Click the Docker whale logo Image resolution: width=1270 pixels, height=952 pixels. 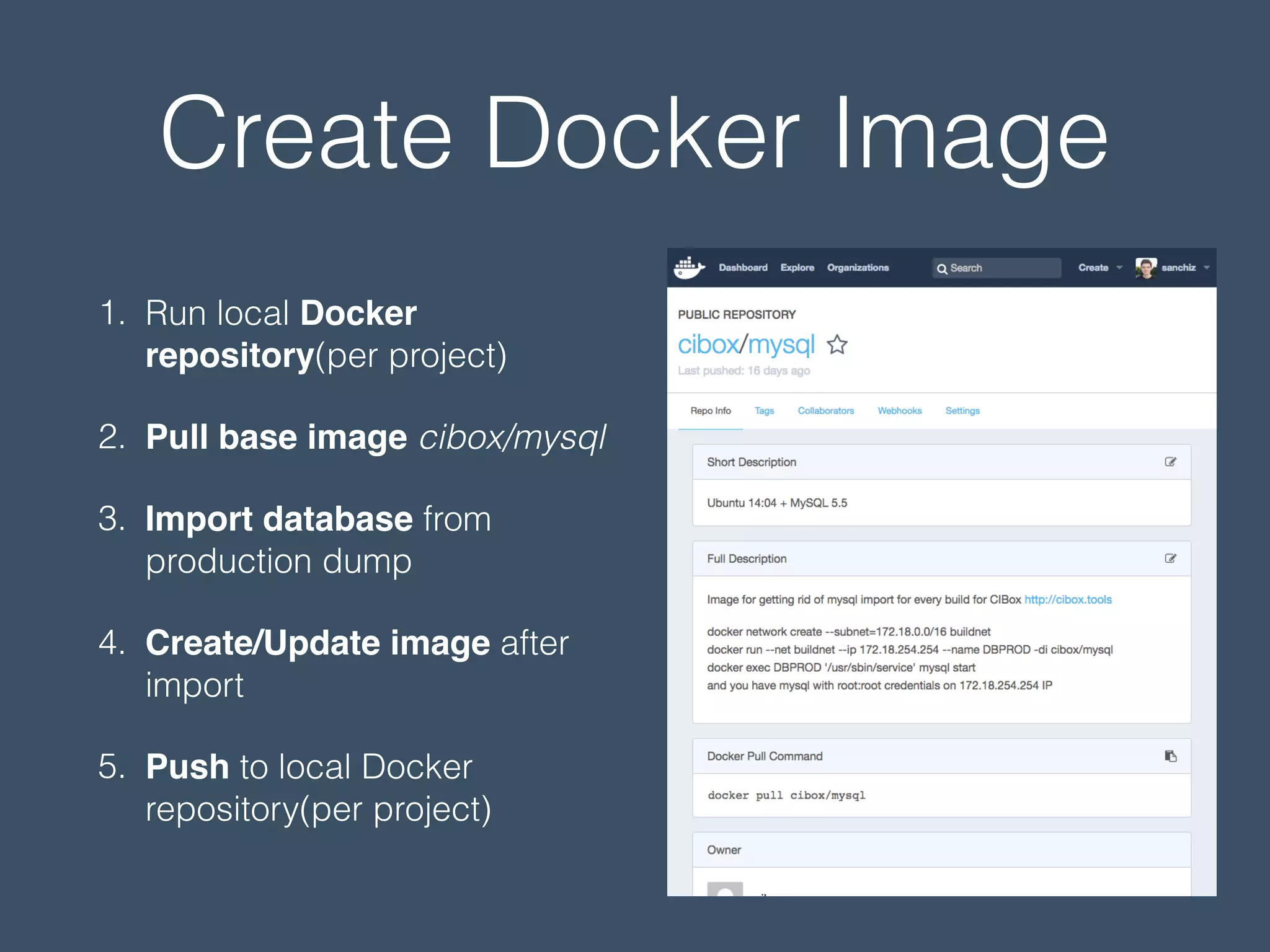point(689,268)
